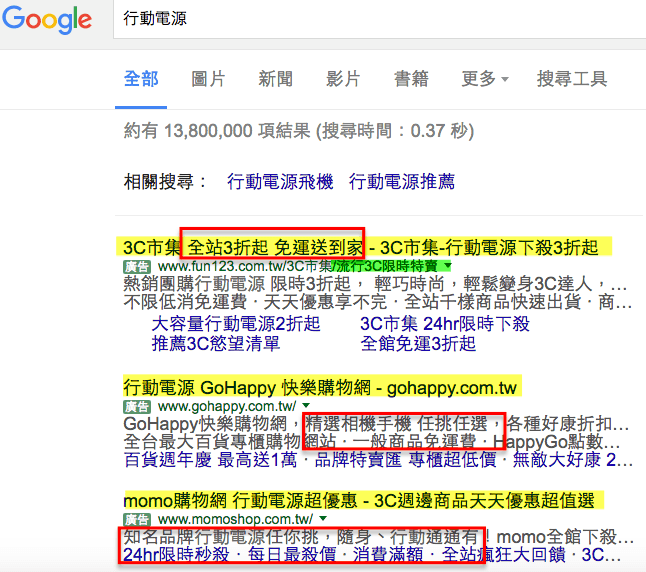Open 搜尋工具 options
The image size is (646, 572).
[572, 79]
